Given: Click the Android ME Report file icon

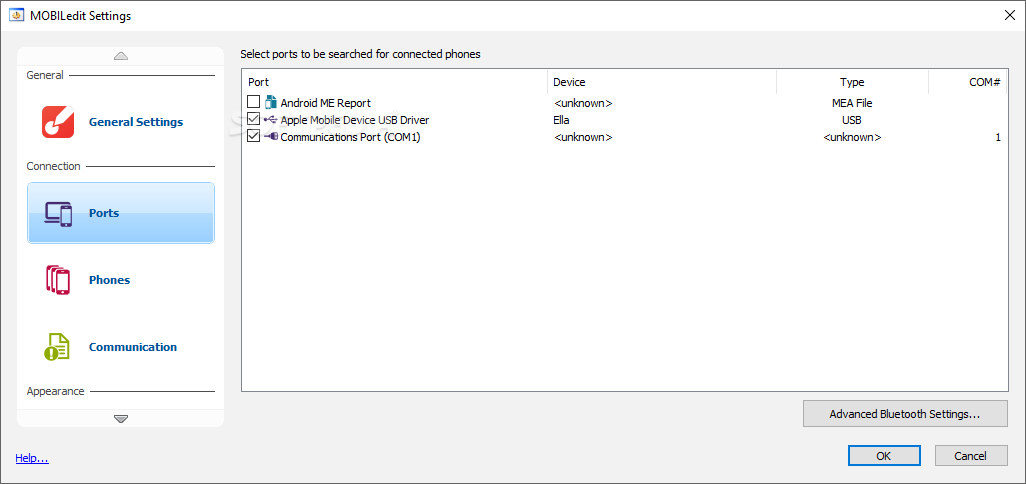Looking at the screenshot, I should pyautogui.click(x=271, y=103).
